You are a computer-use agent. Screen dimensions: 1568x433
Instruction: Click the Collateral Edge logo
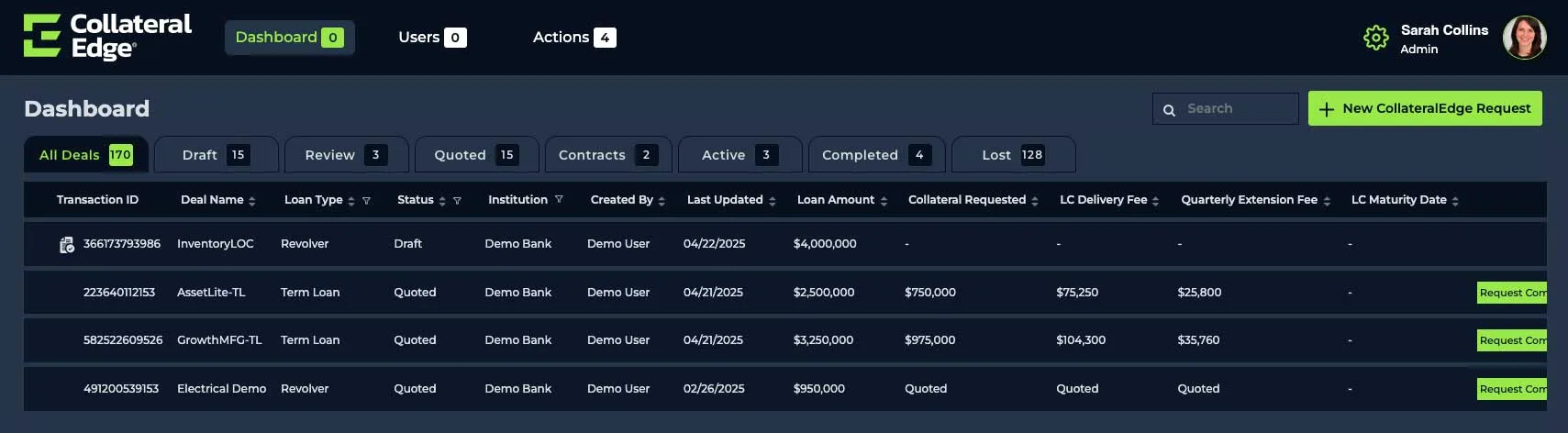pos(107,37)
